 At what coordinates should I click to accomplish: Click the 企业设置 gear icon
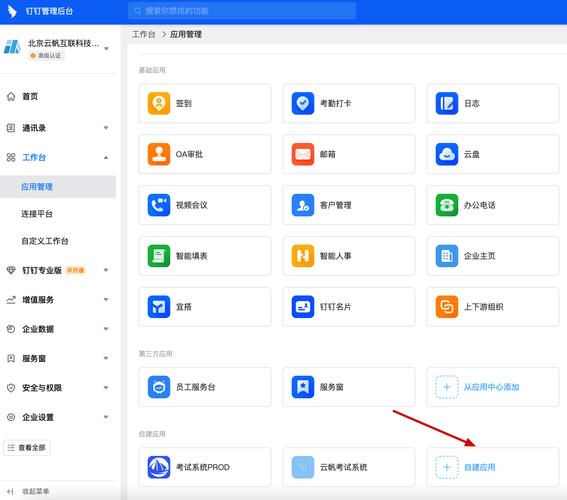point(11,417)
